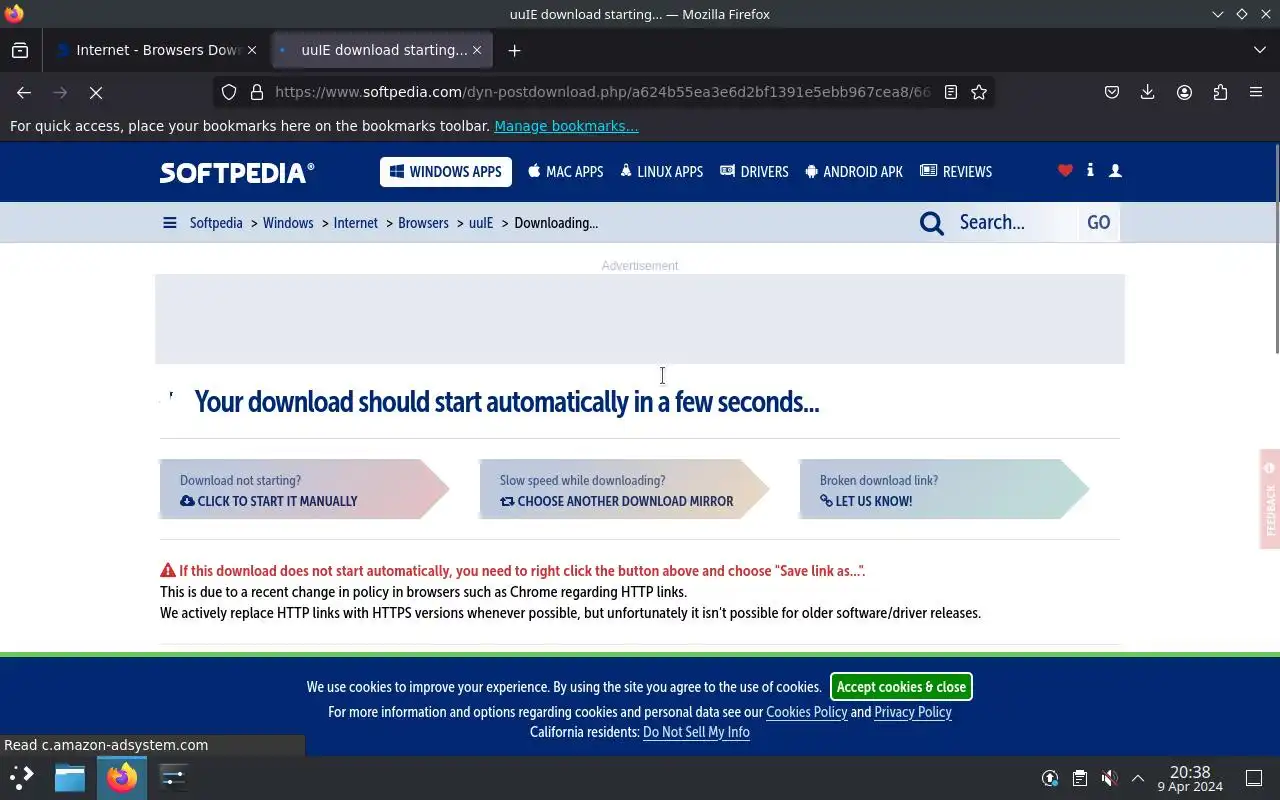
Task: Open the extensions puzzle icon
Action: tap(1220, 92)
